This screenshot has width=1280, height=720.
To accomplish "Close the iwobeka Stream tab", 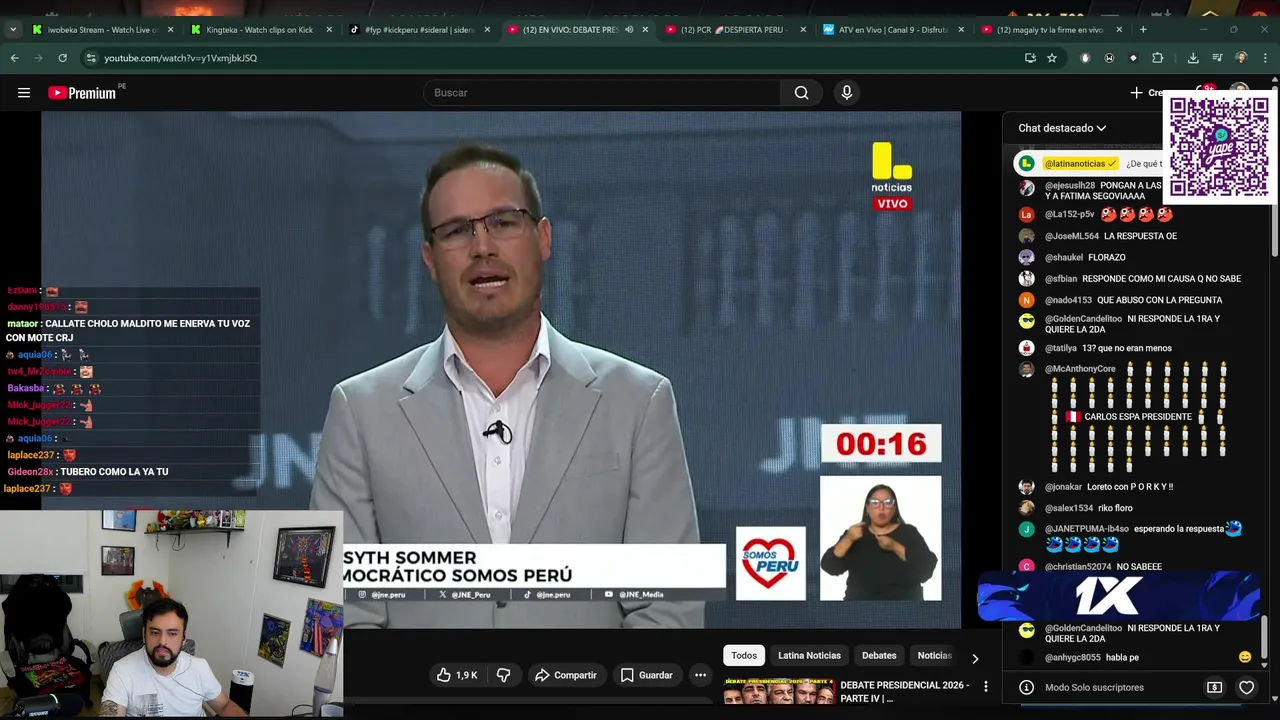I will pyautogui.click(x=171, y=30).
